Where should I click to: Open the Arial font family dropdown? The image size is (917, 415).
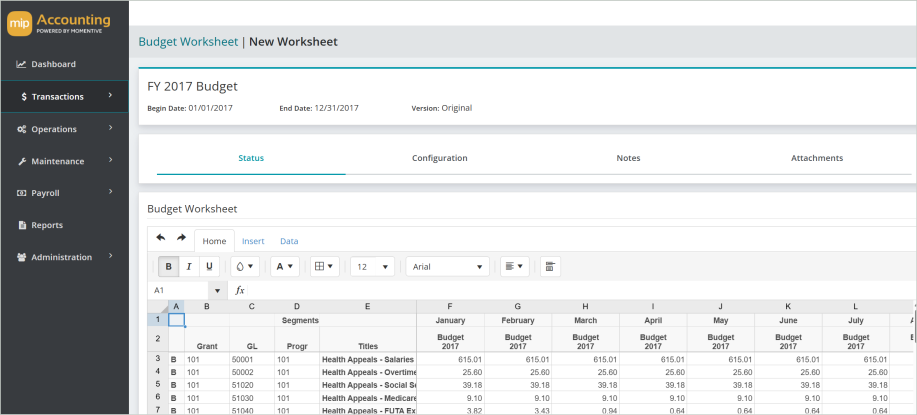[448, 266]
